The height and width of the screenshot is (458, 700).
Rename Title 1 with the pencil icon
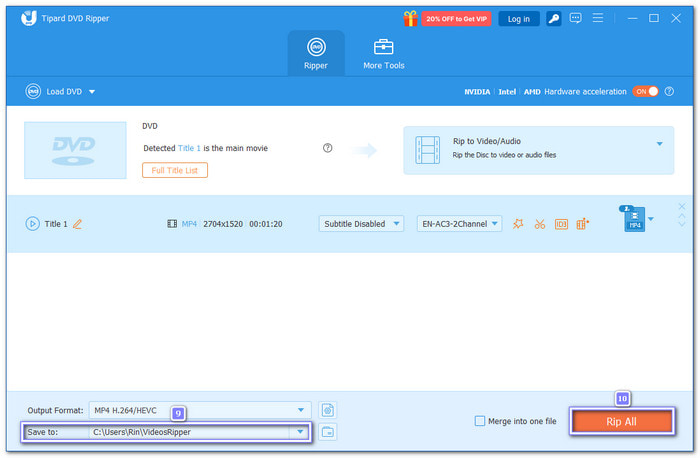[x=77, y=224]
